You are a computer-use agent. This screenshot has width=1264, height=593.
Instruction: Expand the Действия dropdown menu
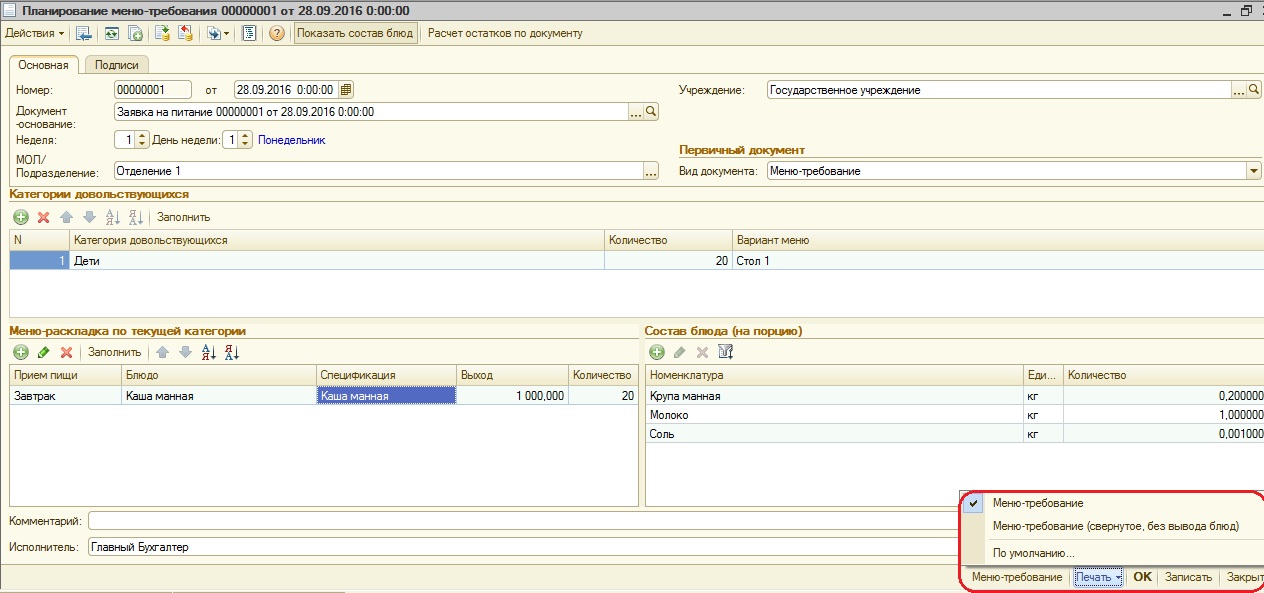pyautogui.click(x=34, y=33)
